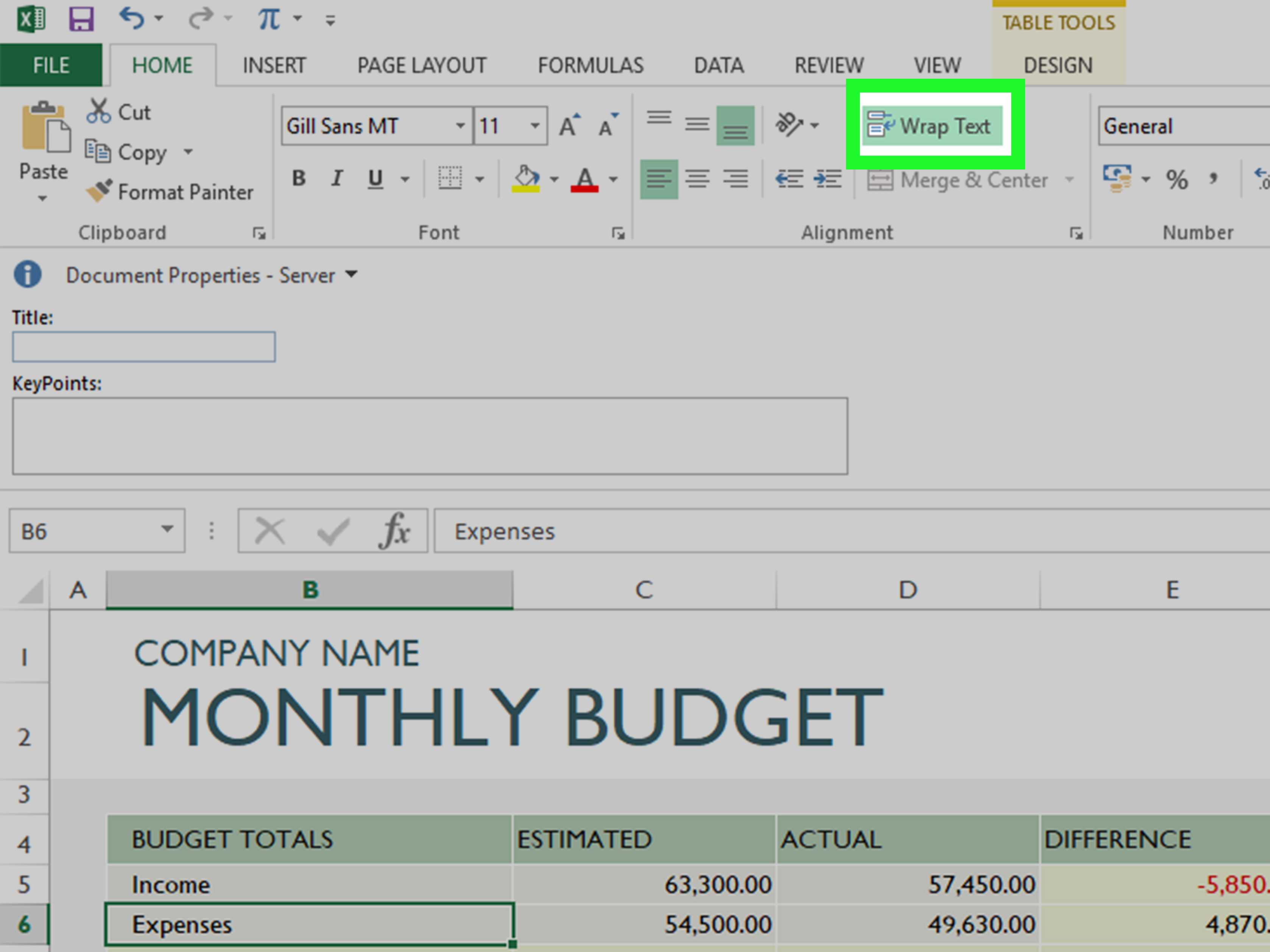
Task: Expand Document Properties - Server dropdown
Action: click(351, 274)
